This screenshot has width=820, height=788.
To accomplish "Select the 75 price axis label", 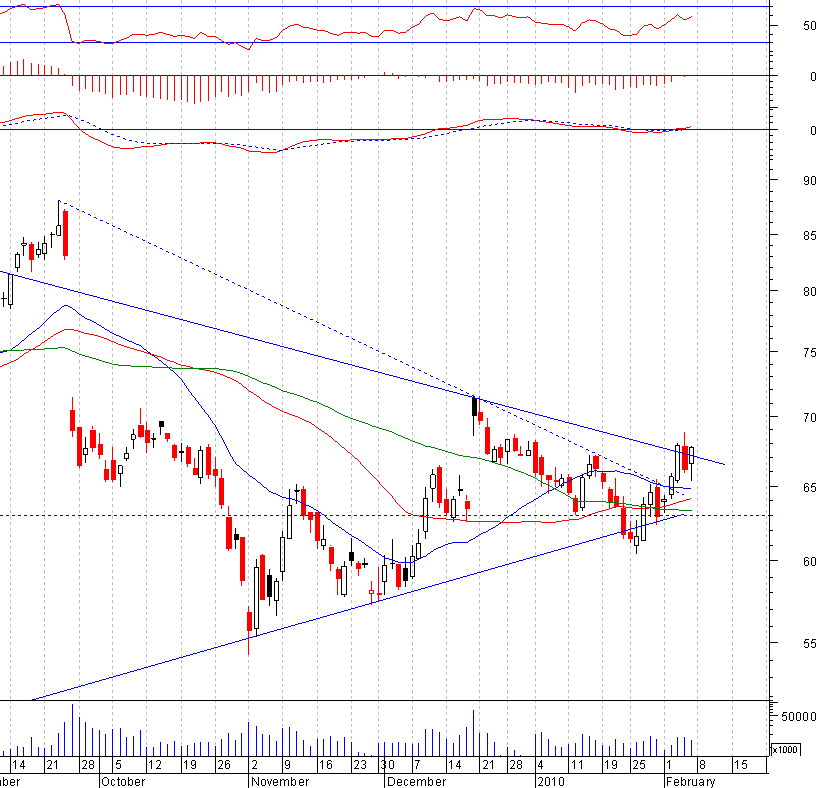I will [x=810, y=353].
